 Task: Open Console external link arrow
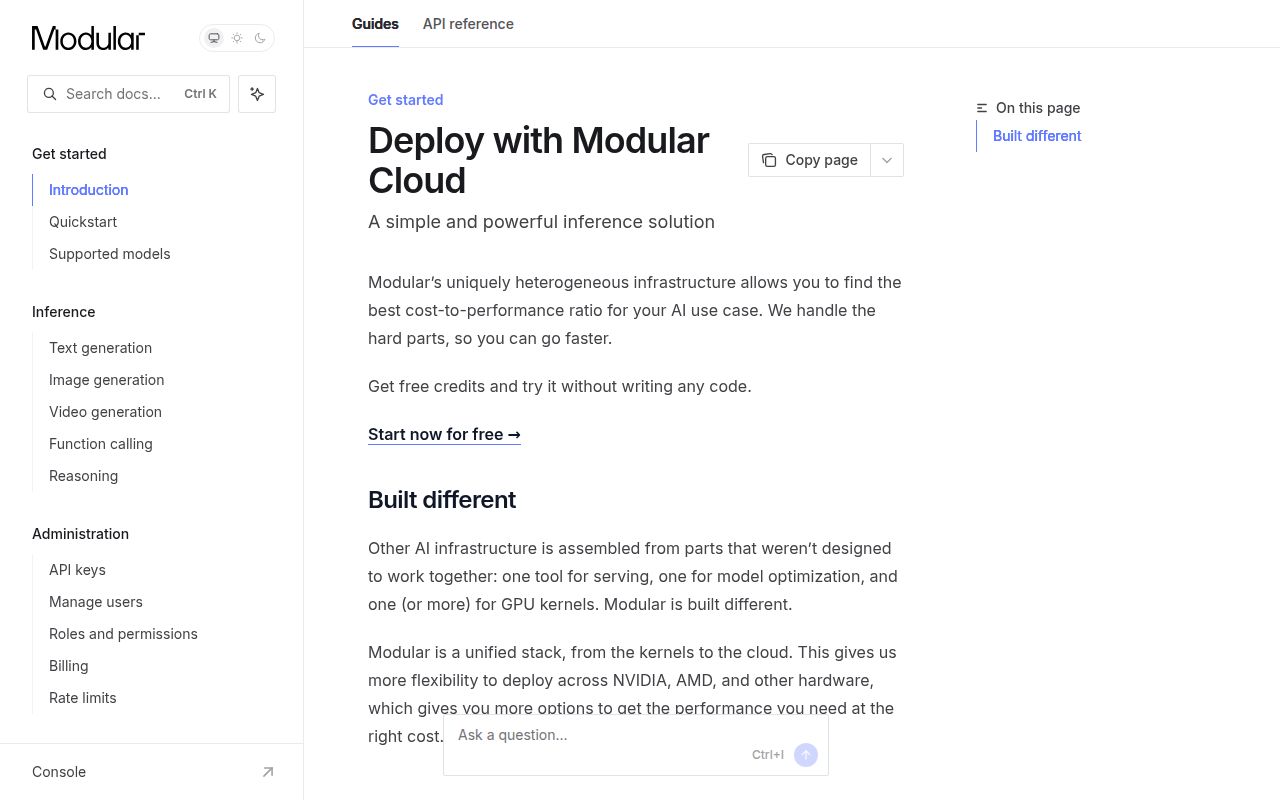(x=268, y=772)
